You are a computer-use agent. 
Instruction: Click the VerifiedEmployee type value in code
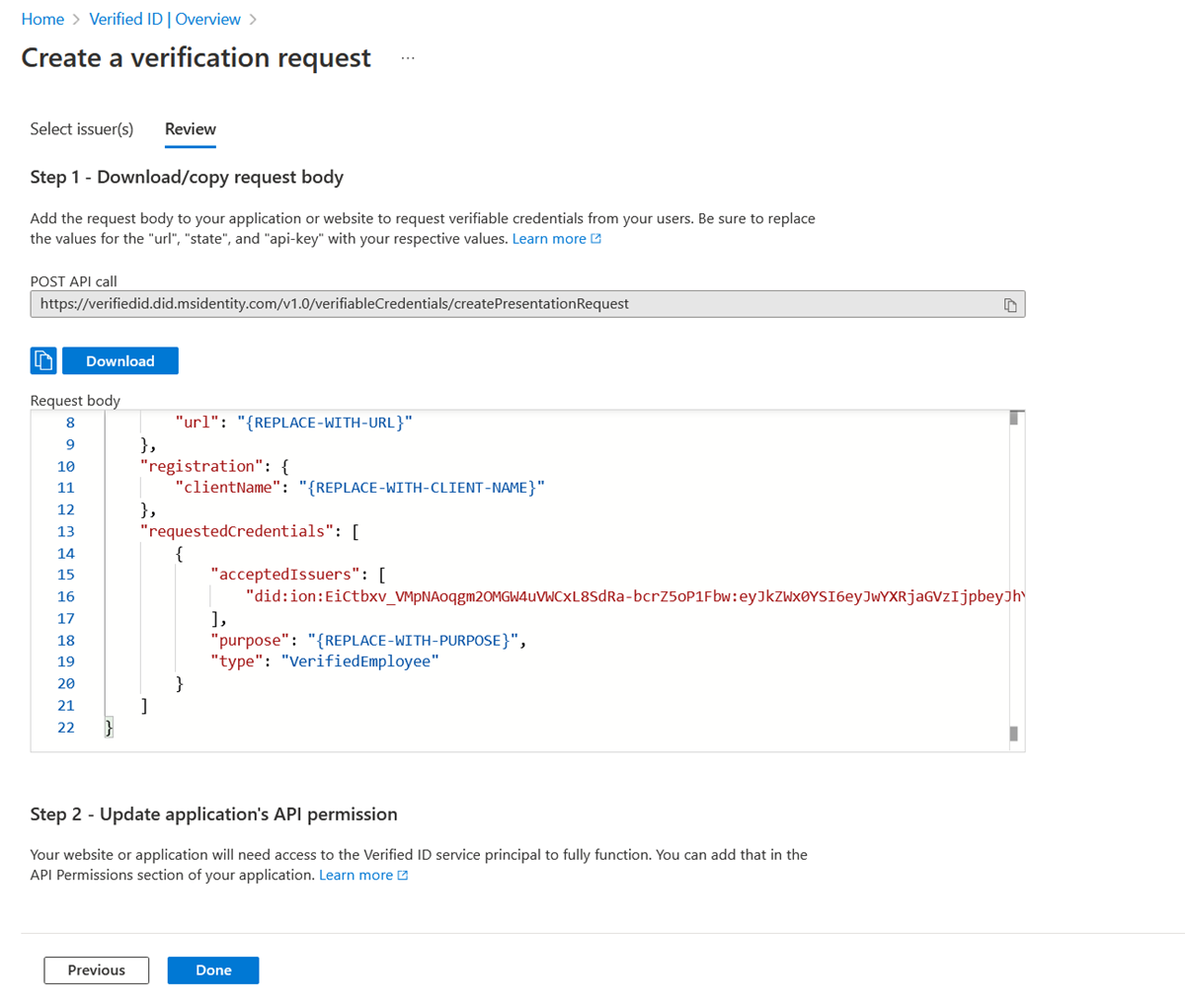pyautogui.click(x=360, y=661)
